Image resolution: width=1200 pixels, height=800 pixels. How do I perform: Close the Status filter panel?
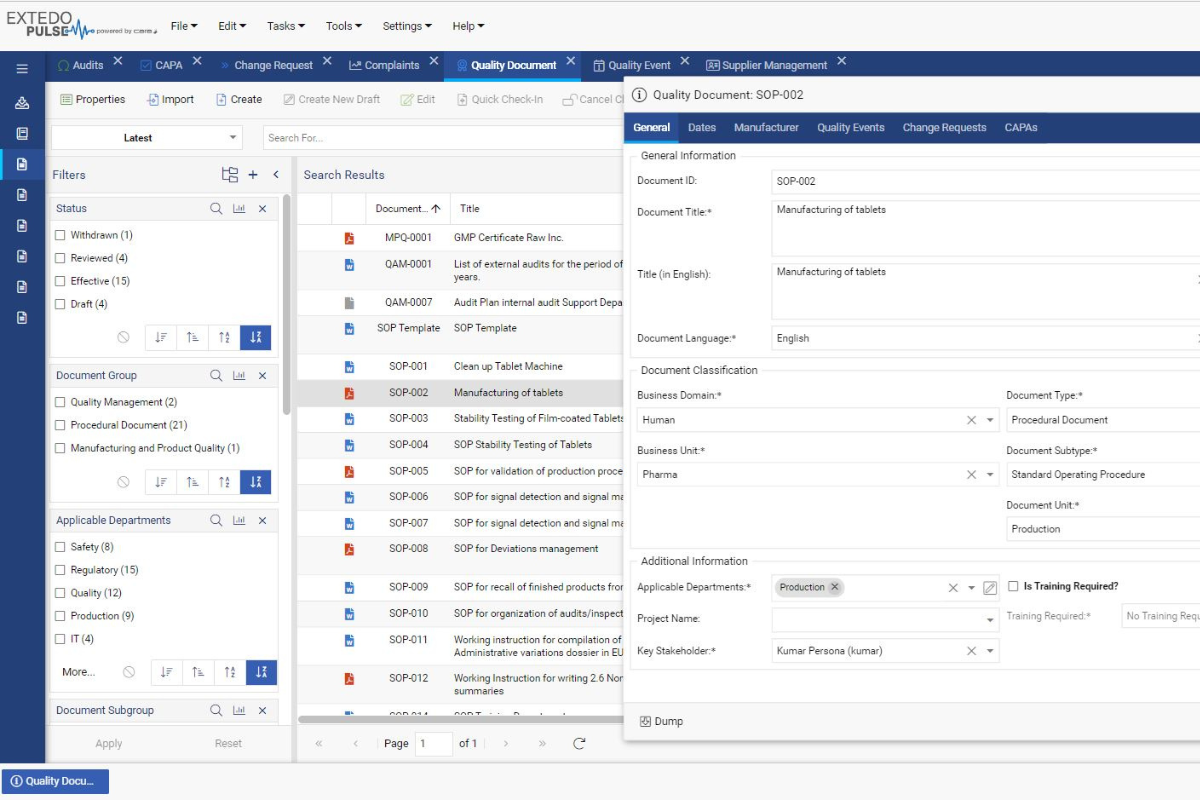coord(262,209)
